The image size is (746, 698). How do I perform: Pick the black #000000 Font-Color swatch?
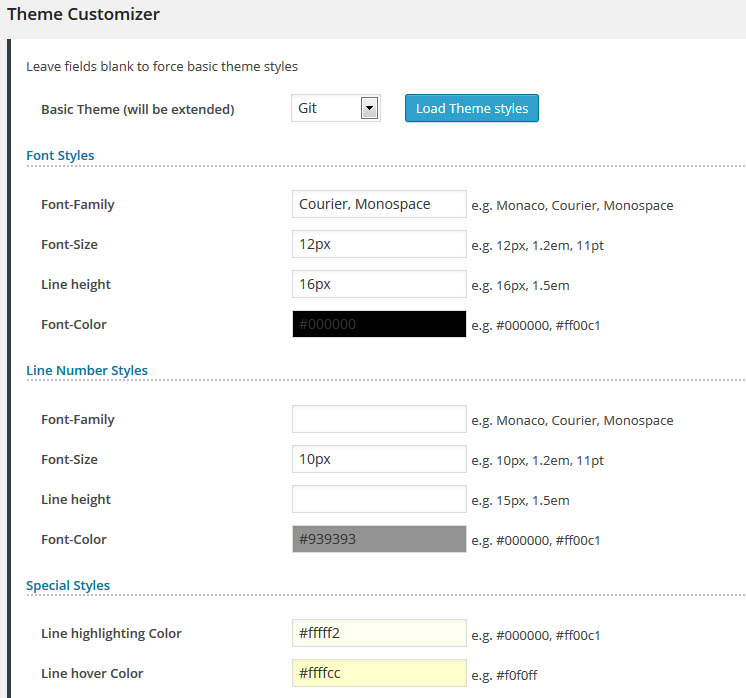coord(379,324)
